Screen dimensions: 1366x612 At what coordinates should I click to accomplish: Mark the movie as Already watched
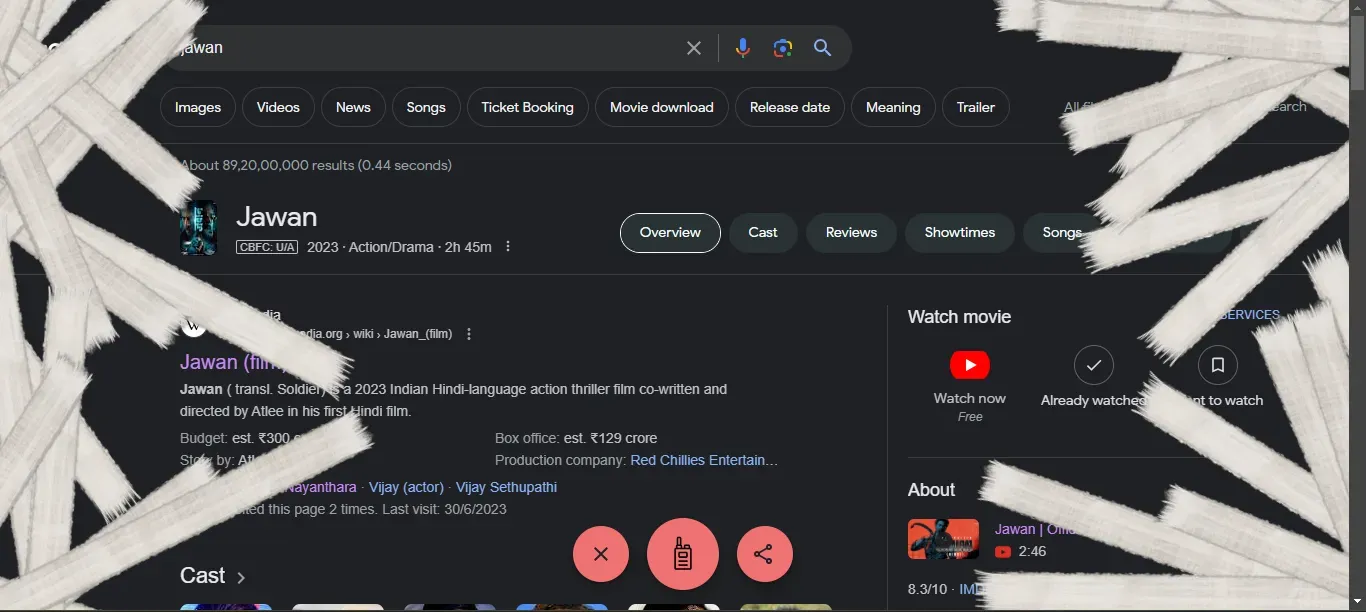tap(1094, 365)
